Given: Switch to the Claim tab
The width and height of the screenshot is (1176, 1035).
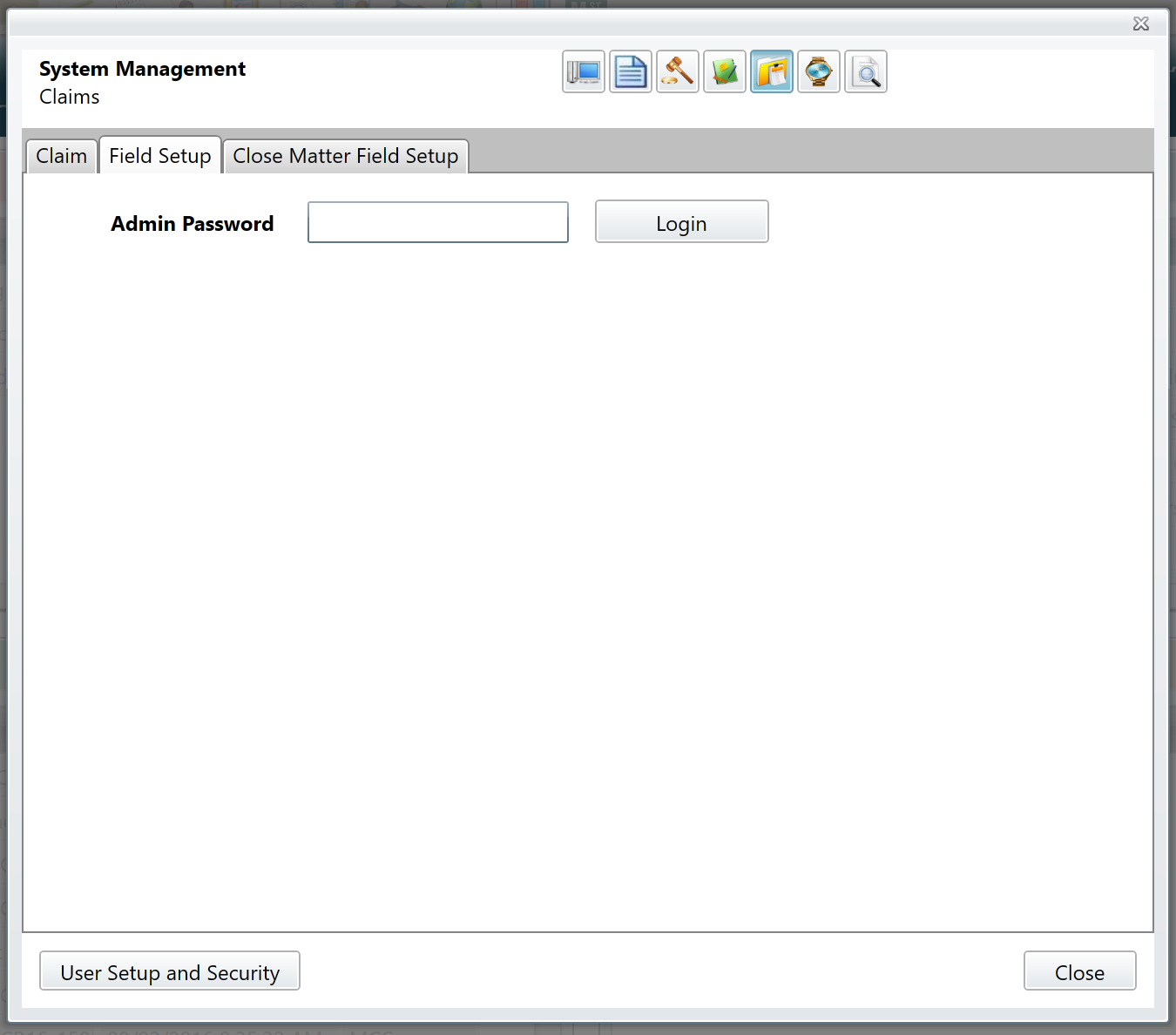Looking at the screenshot, I should click(x=61, y=157).
